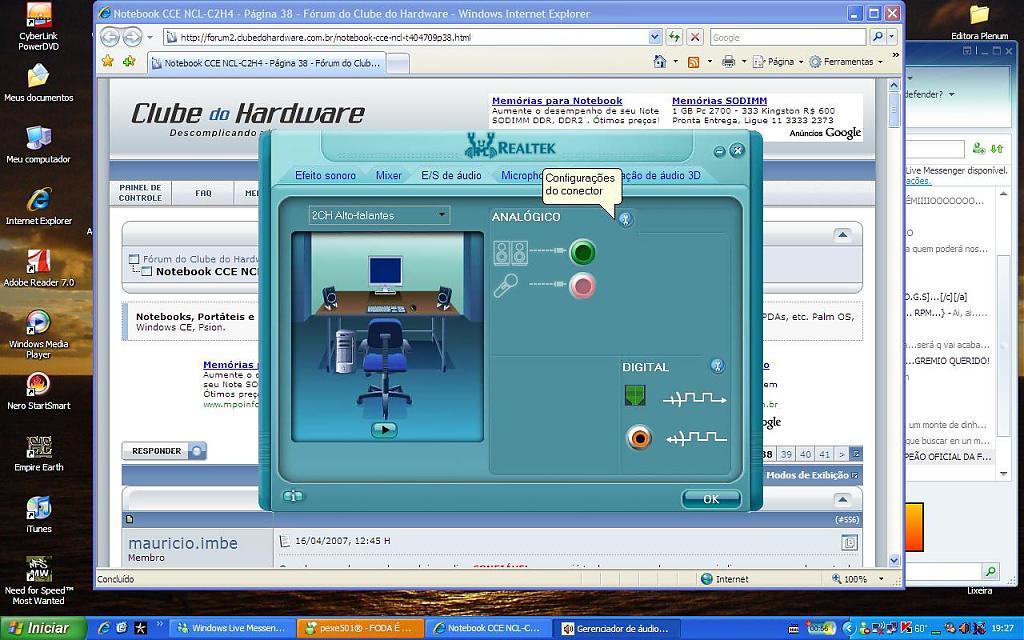
Task: Open the Memórias SODIMM ad link
Action: [x=719, y=101]
